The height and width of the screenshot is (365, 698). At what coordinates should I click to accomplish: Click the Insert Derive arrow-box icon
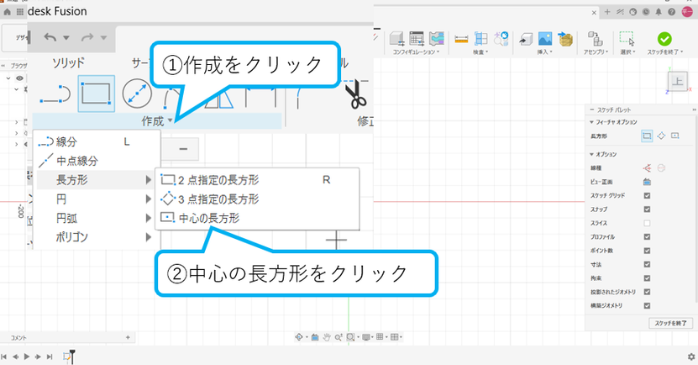tap(525, 39)
